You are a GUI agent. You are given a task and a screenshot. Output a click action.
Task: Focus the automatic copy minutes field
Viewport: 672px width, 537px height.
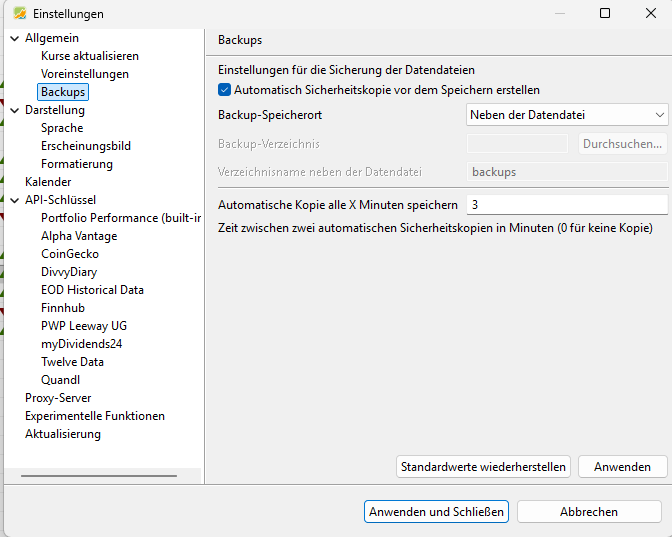coord(567,205)
